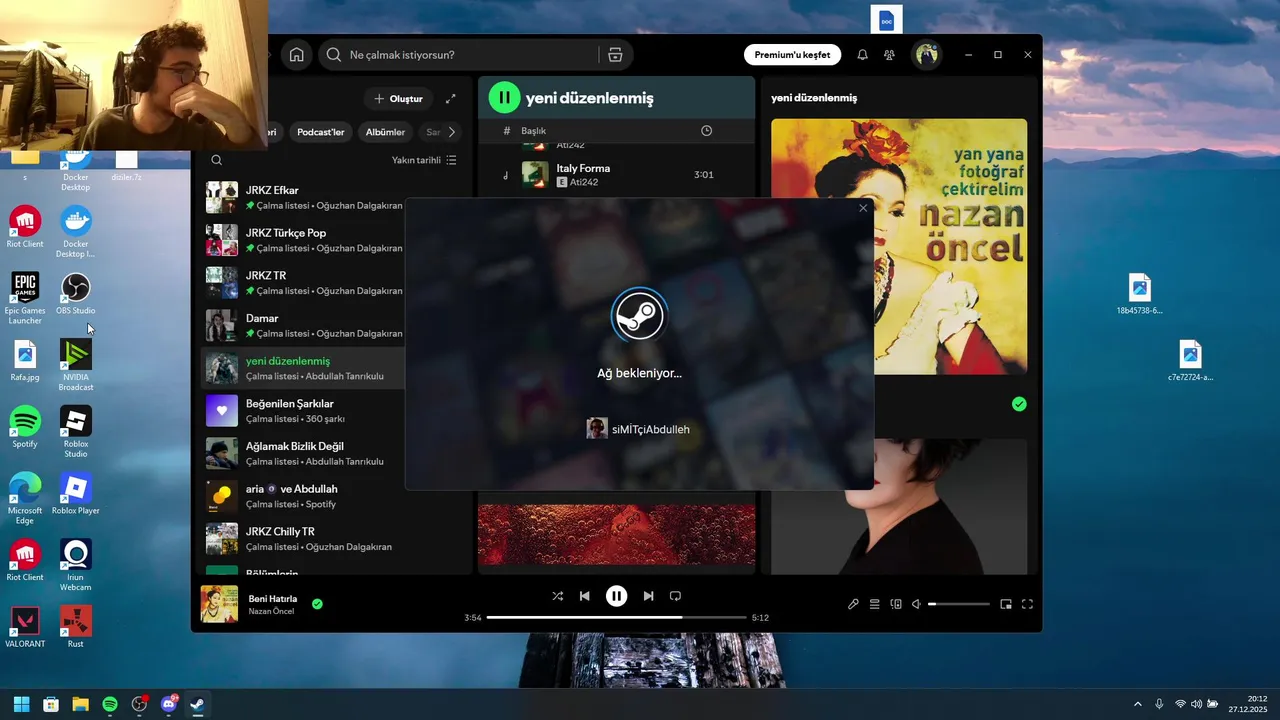
Task: Open the Damar playlist
Action: [x=303, y=325]
